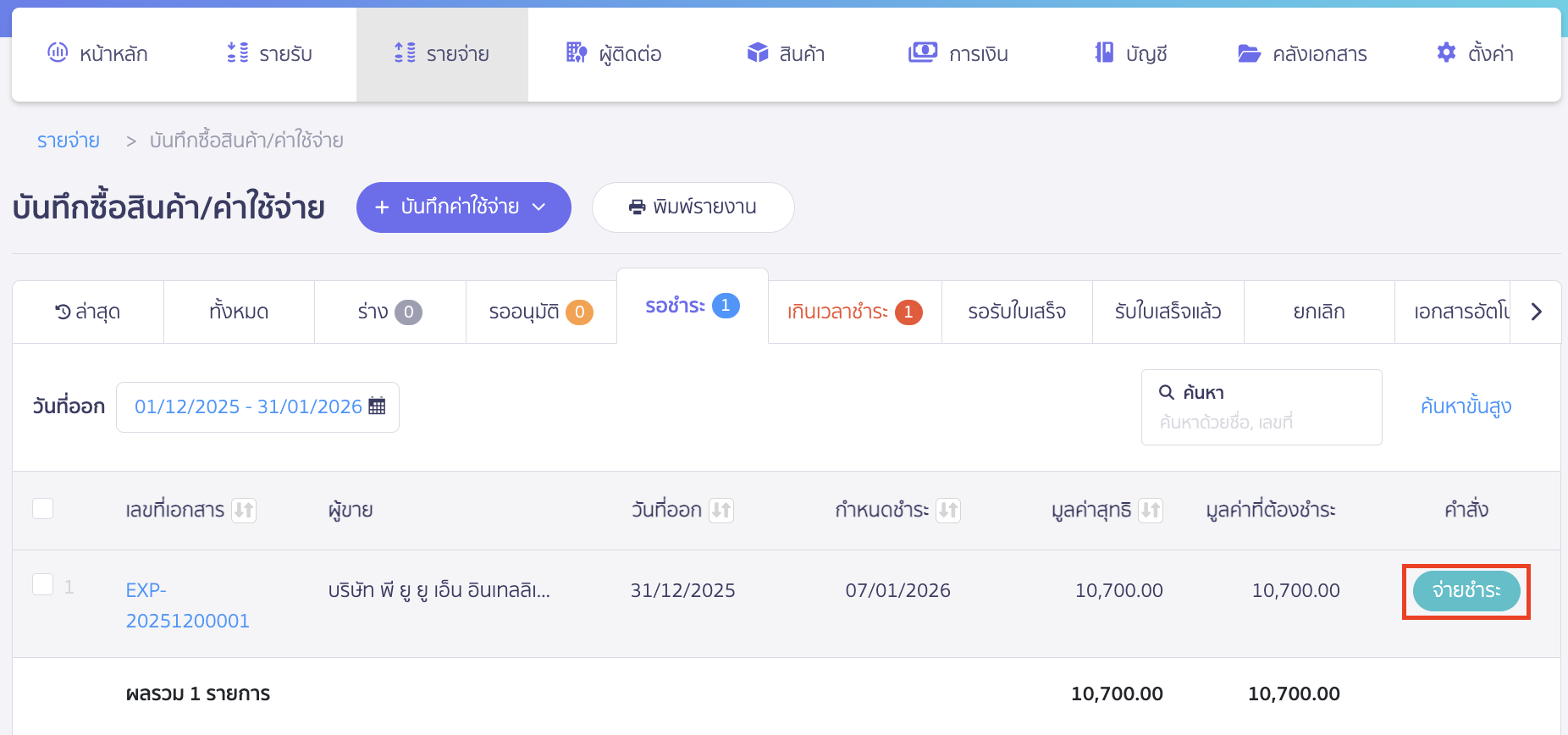This screenshot has height=735, width=1568.
Task: Open the คลังเอกสาร document library menu
Action: pos(1302,54)
